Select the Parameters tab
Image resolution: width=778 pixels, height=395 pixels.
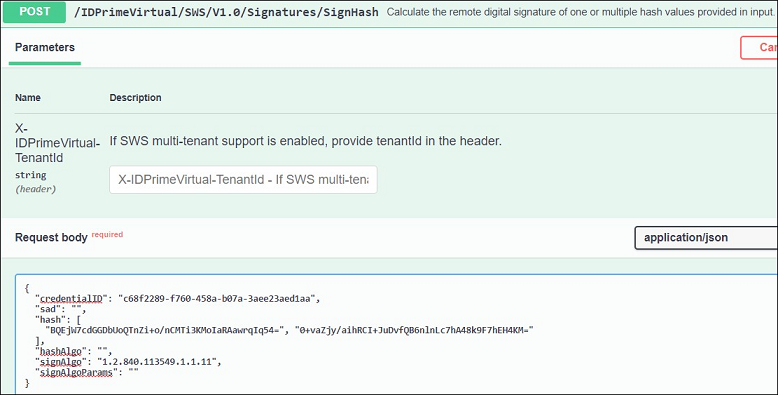click(x=45, y=47)
